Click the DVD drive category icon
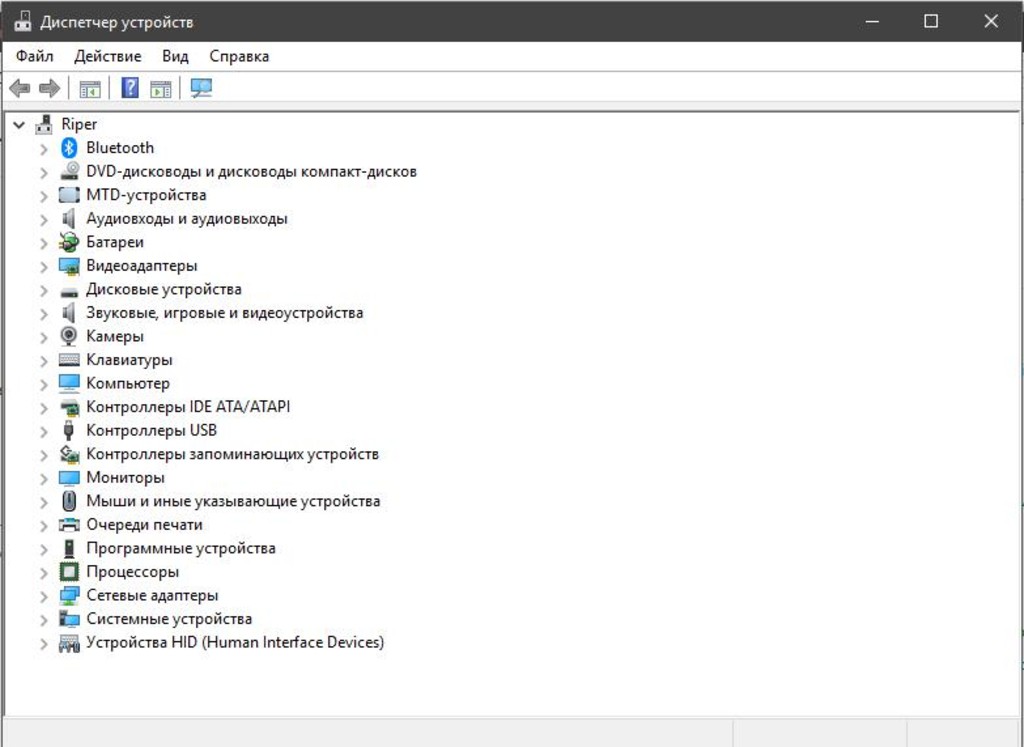This screenshot has width=1024, height=747. coord(69,171)
